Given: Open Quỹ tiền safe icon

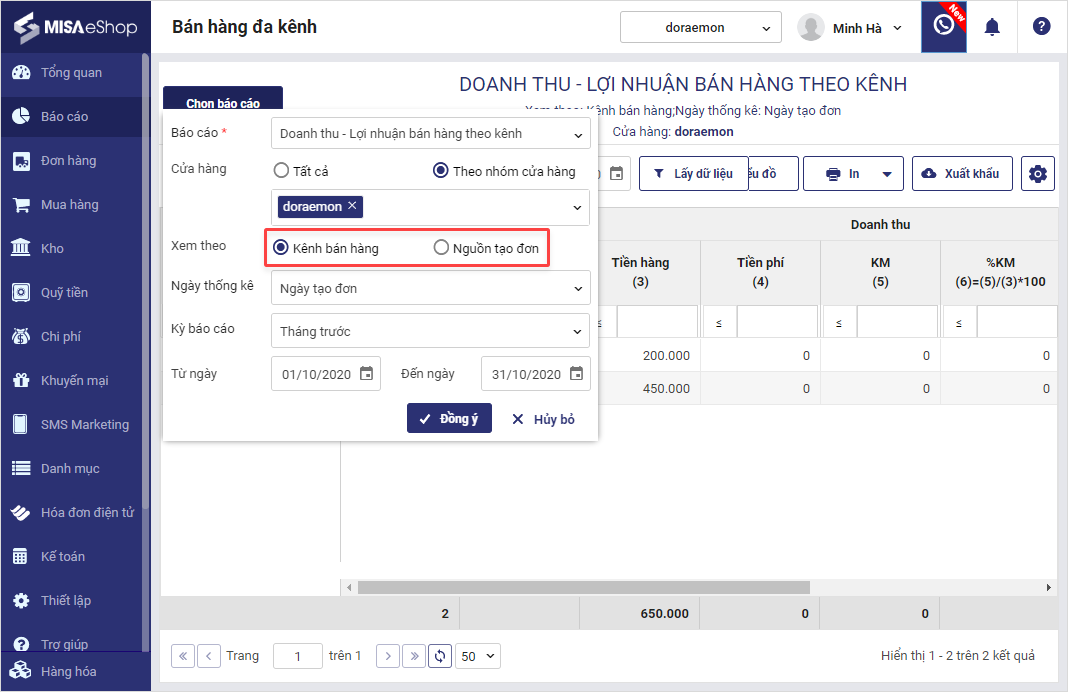Looking at the screenshot, I should tap(21, 293).
